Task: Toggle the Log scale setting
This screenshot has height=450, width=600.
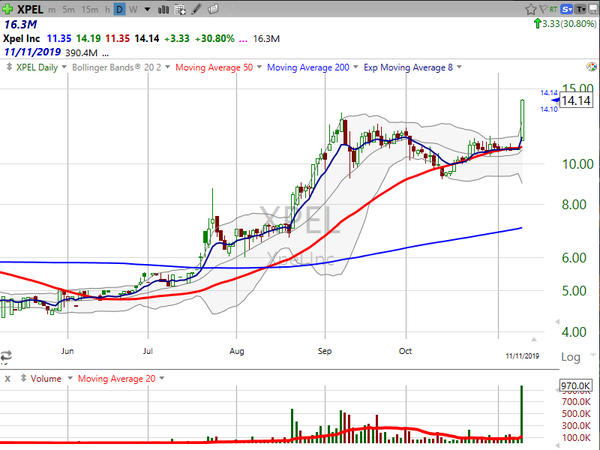Action: (x=571, y=357)
